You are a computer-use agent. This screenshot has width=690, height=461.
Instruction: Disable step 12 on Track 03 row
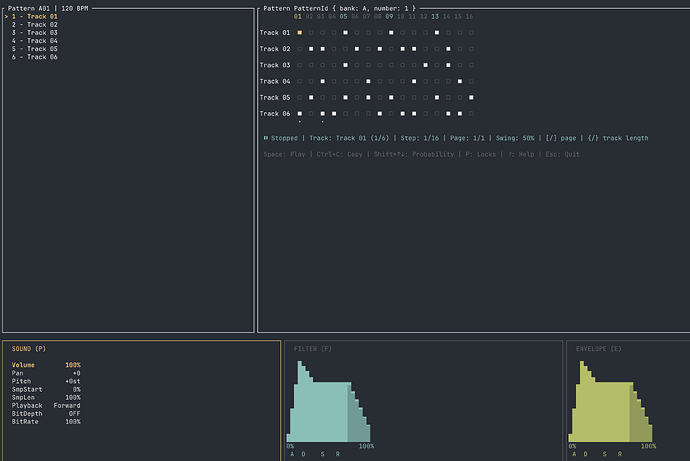(x=426, y=65)
